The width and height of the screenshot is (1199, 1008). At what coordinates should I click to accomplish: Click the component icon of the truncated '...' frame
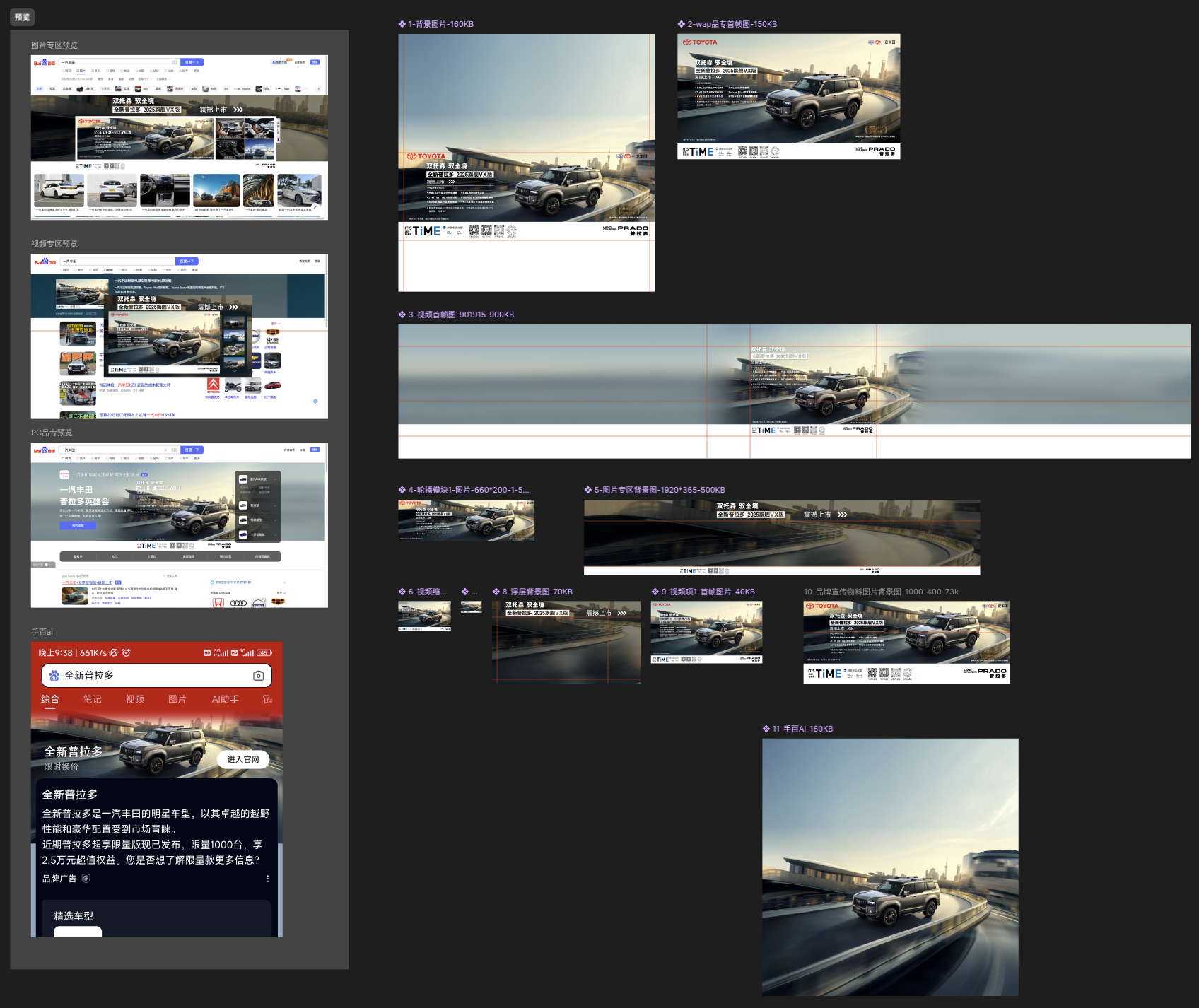click(465, 592)
